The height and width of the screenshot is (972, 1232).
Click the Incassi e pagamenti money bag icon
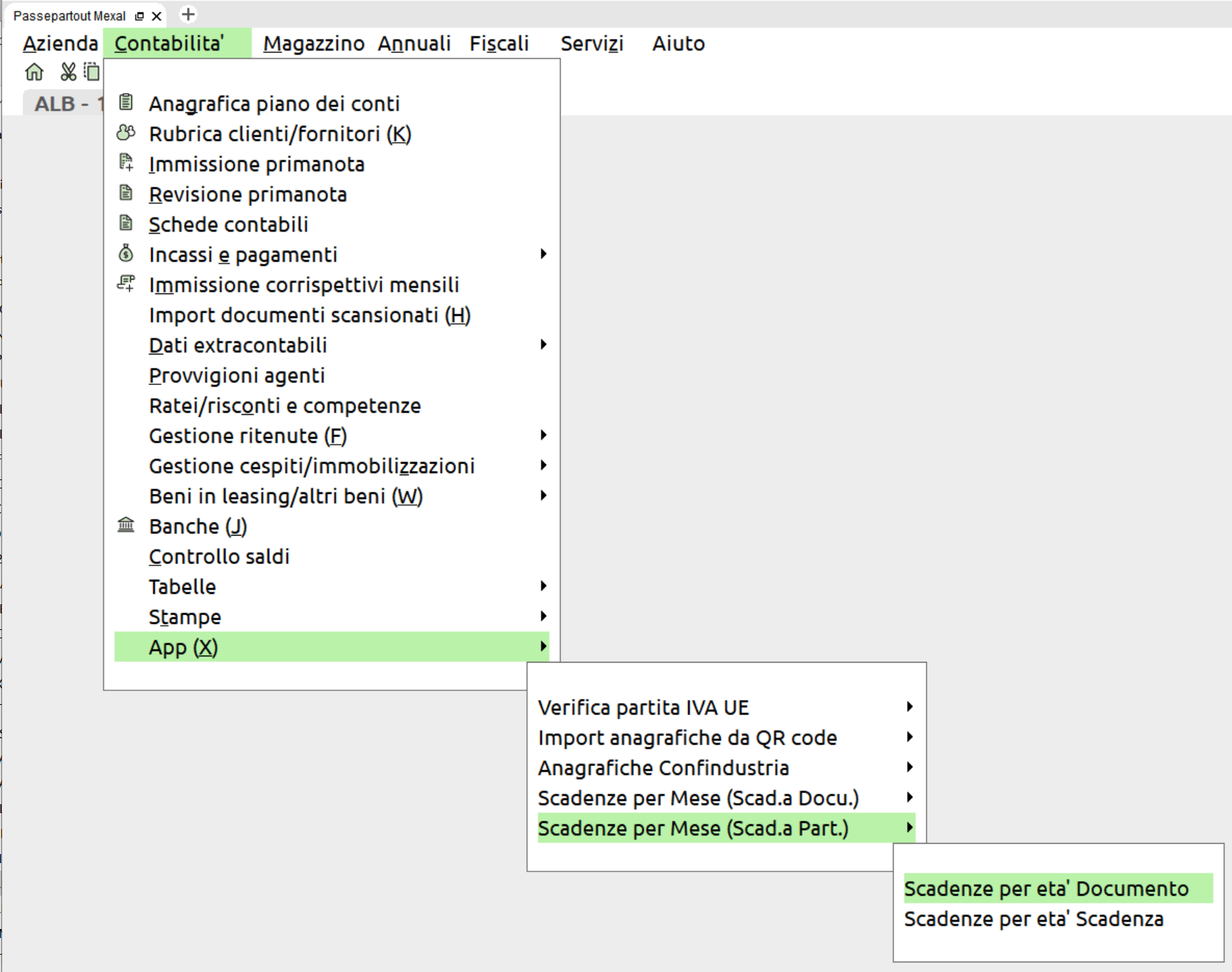(x=126, y=254)
